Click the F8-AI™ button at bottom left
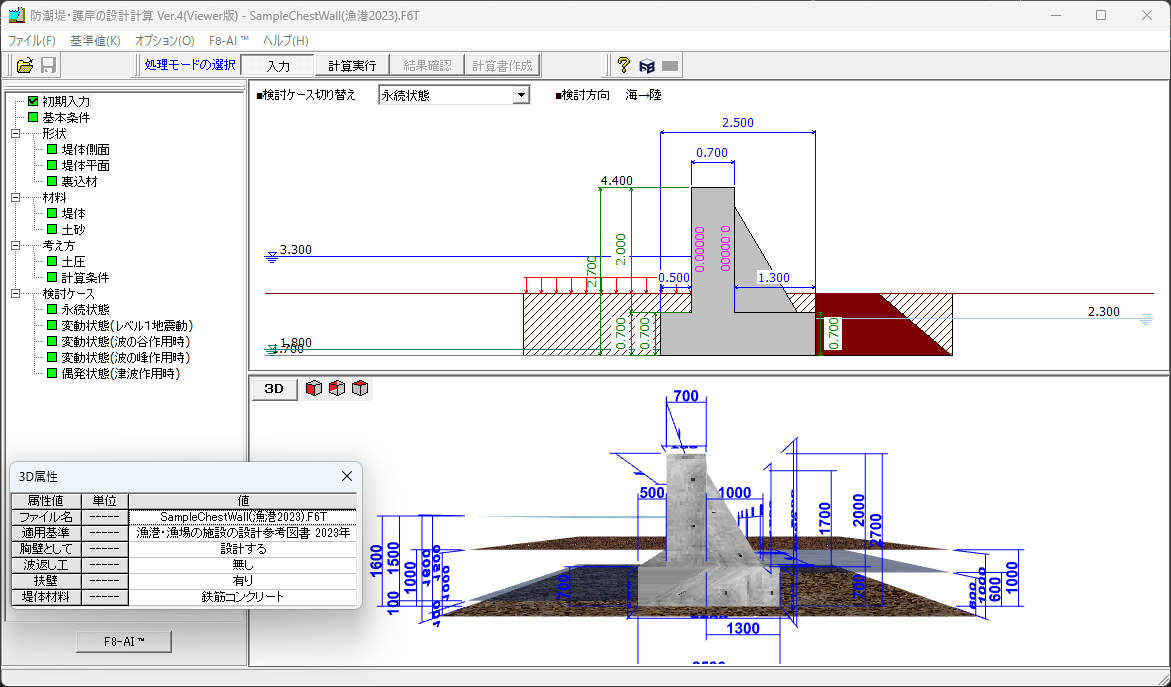Image resolution: width=1171 pixels, height=687 pixels. tap(124, 641)
